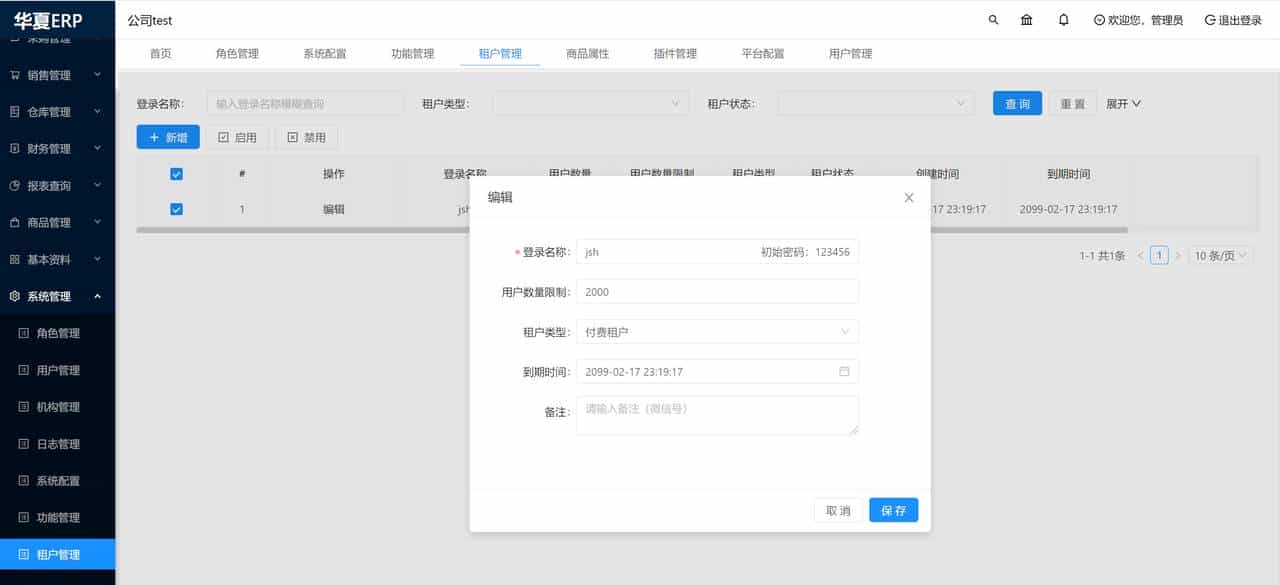
Task: Click the blue 查询 button
Action: tap(1017, 102)
